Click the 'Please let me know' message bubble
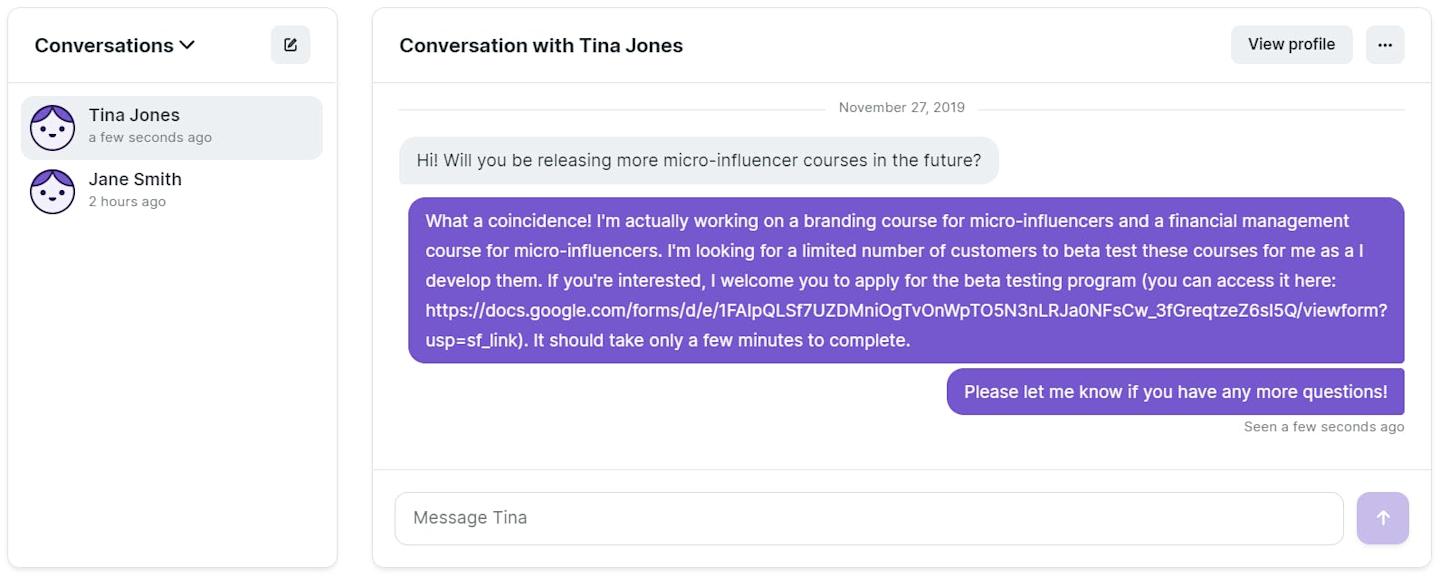 click(x=1175, y=392)
